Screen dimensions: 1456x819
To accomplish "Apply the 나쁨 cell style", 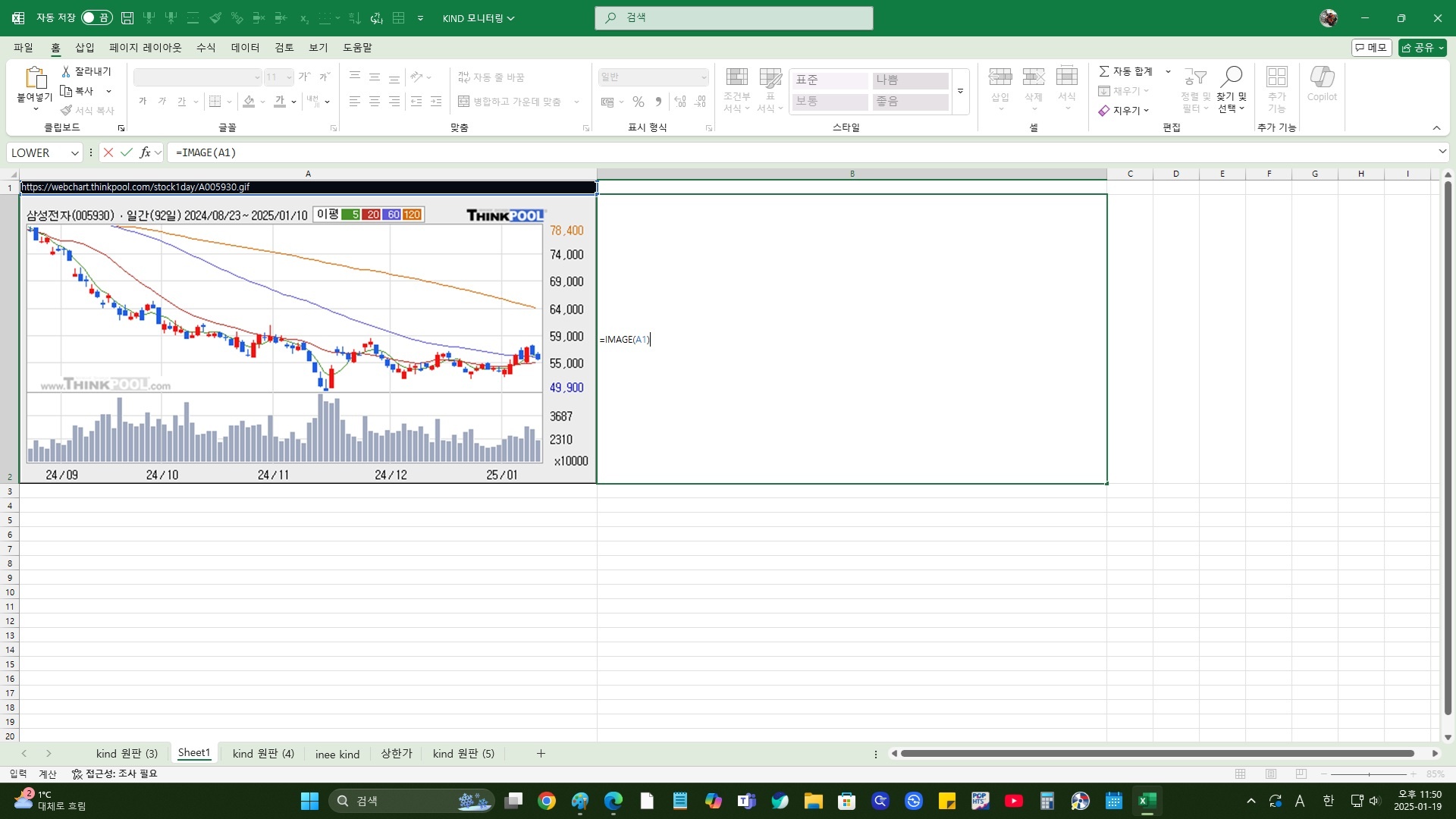I will point(910,80).
